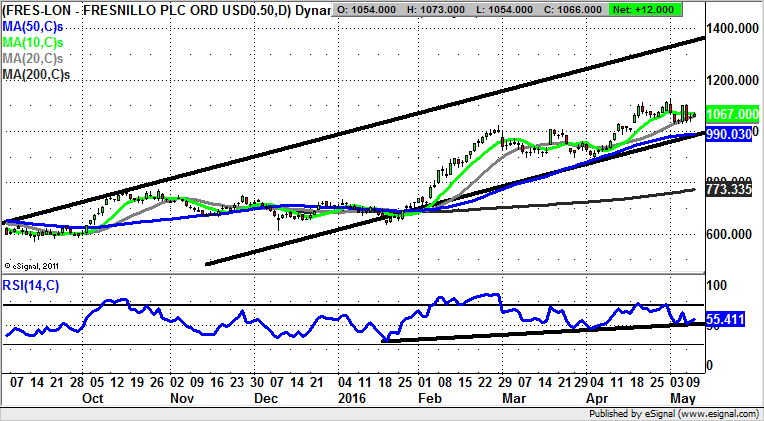Click the green 1067.000 price tag
This screenshot has width=764, height=421.
pyautogui.click(x=728, y=114)
